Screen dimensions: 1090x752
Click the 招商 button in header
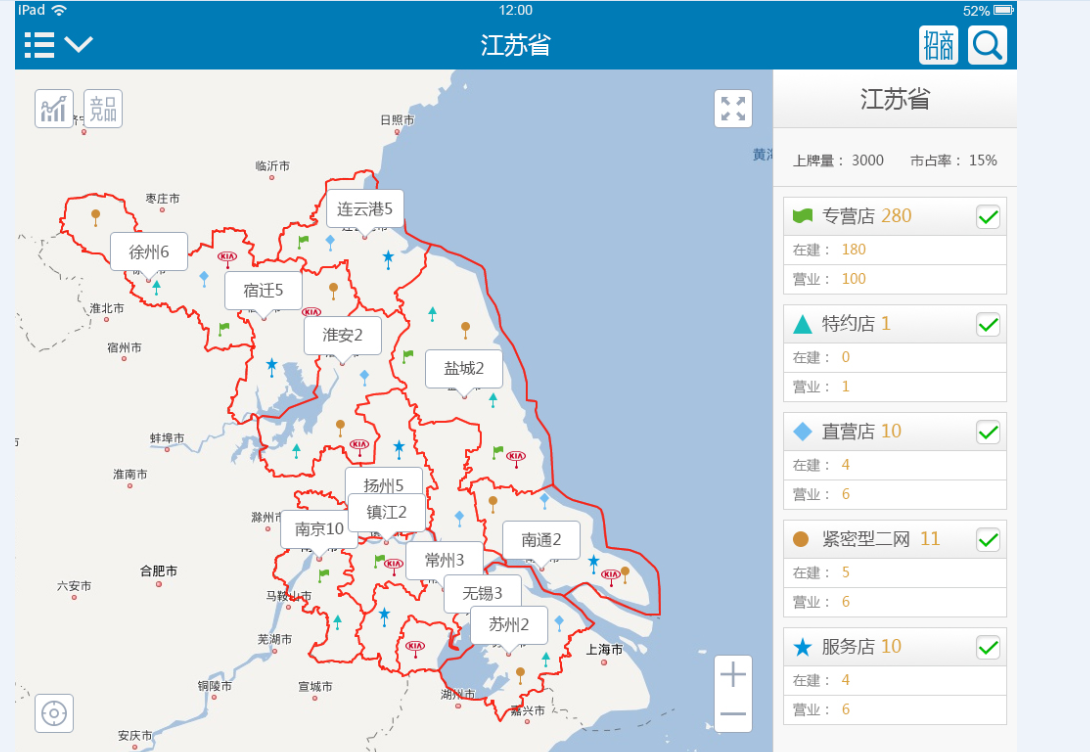tap(938, 45)
